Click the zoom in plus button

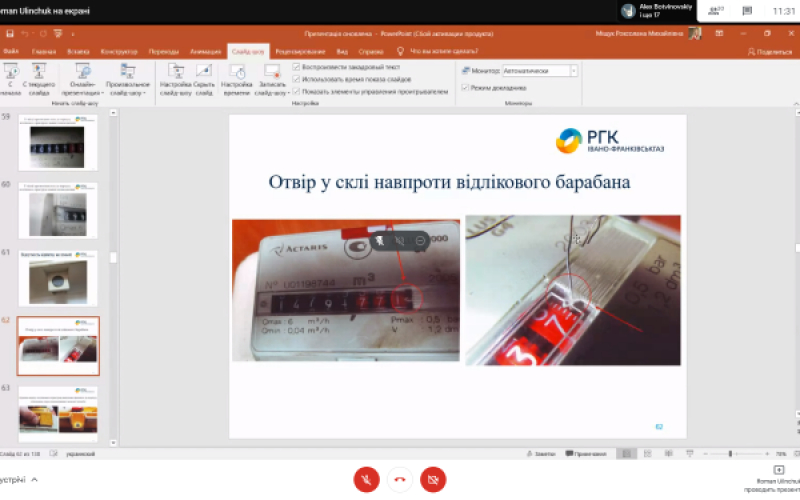(x=767, y=454)
